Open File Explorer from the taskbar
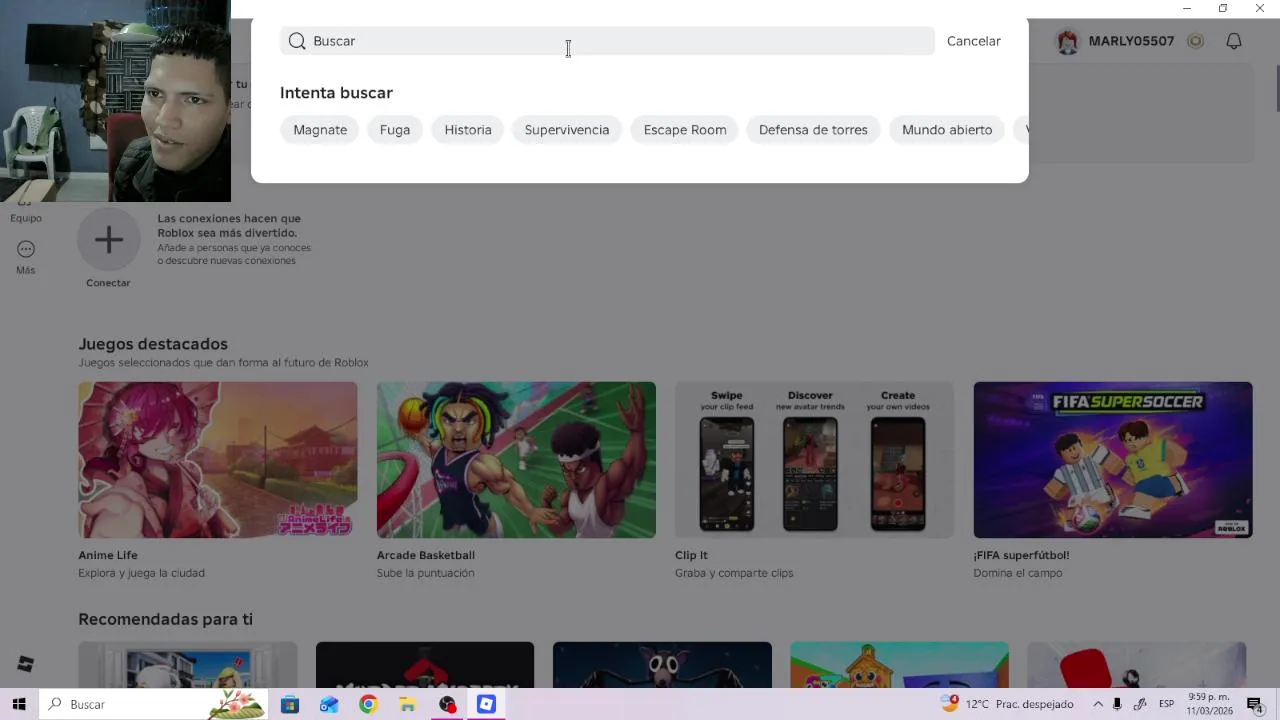The image size is (1280, 720). click(x=407, y=704)
